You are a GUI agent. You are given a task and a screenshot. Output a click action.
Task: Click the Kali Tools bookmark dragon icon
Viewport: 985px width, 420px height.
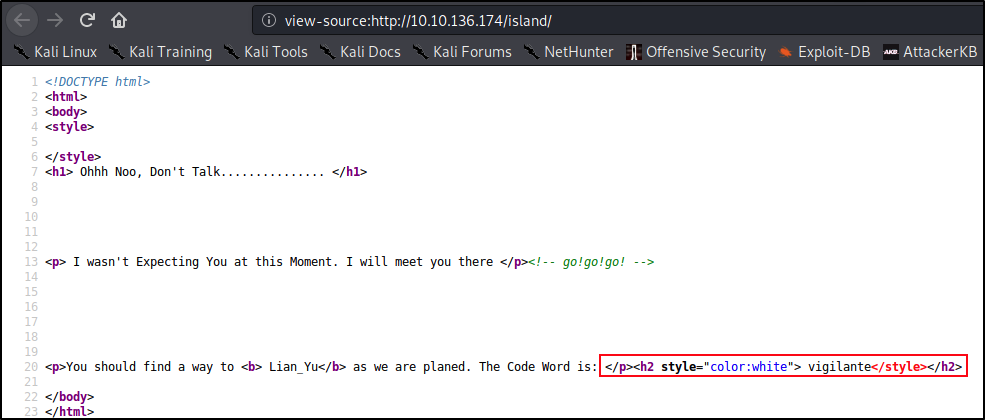(x=232, y=52)
